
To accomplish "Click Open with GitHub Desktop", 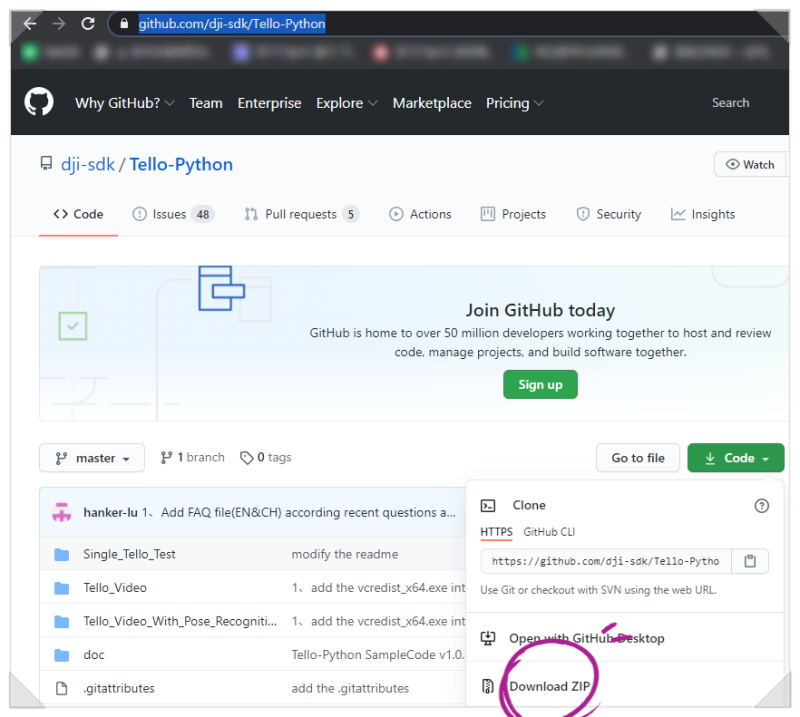I will coord(587,638).
